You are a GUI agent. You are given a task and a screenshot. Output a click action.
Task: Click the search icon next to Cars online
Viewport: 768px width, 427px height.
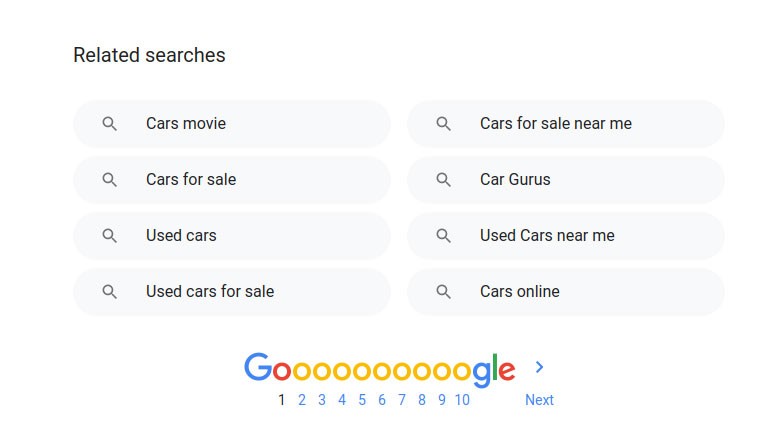click(x=444, y=292)
